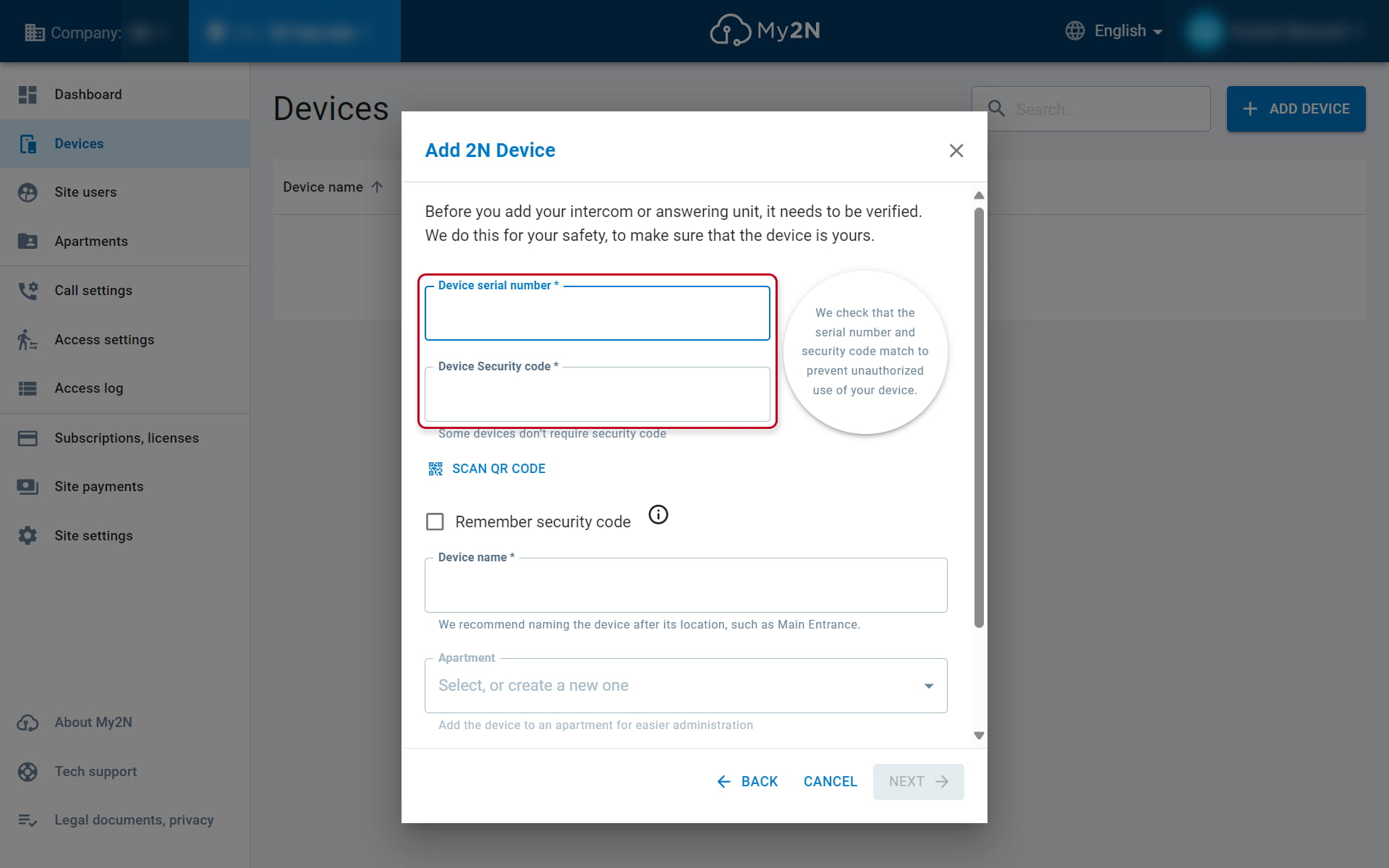The height and width of the screenshot is (868, 1389).
Task: Click the About My2N cloud icon
Action: pyautogui.click(x=27, y=723)
